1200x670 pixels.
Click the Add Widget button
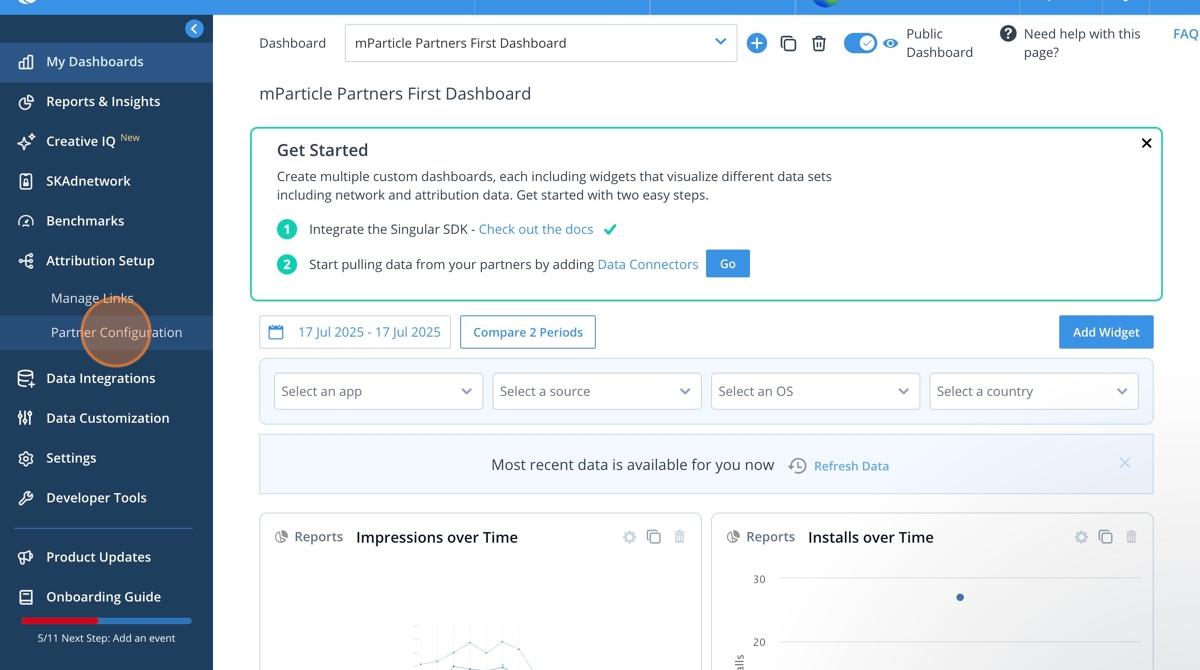point(1105,332)
